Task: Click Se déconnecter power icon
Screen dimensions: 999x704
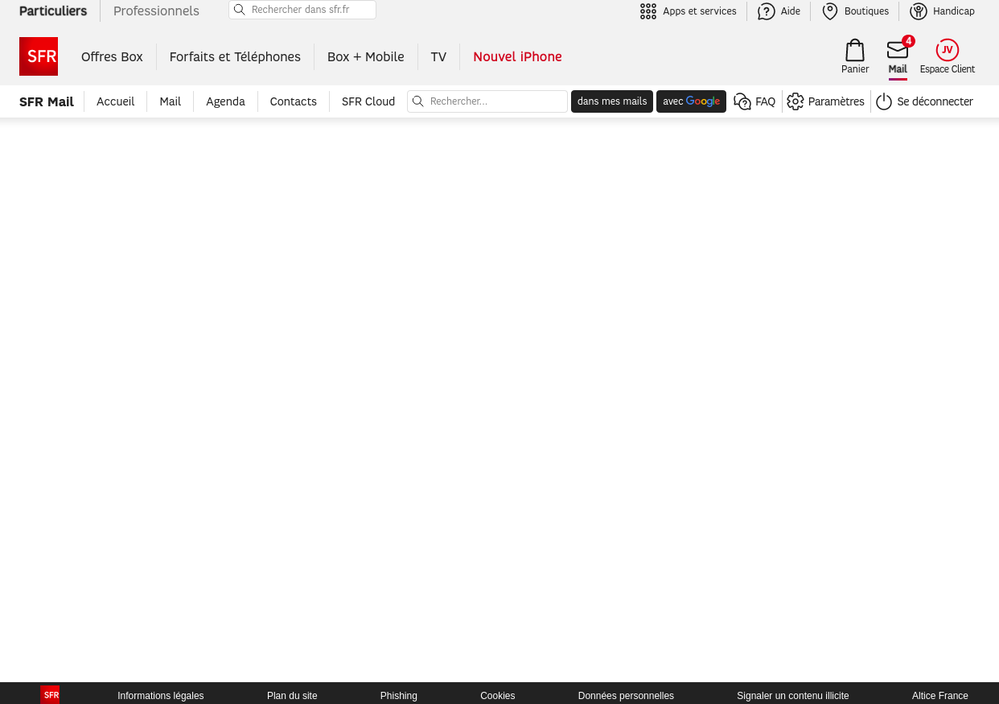Action: pos(884,101)
